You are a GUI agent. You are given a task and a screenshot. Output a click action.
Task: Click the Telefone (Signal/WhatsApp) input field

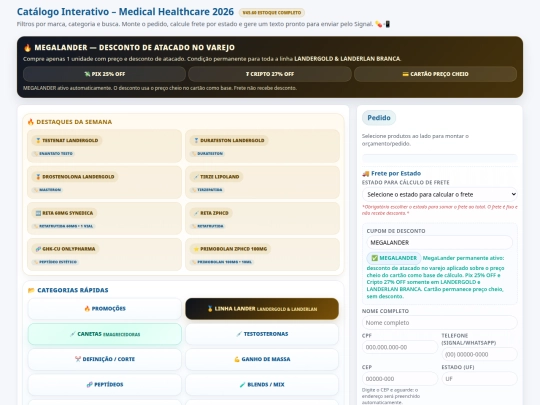pos(479,354)
